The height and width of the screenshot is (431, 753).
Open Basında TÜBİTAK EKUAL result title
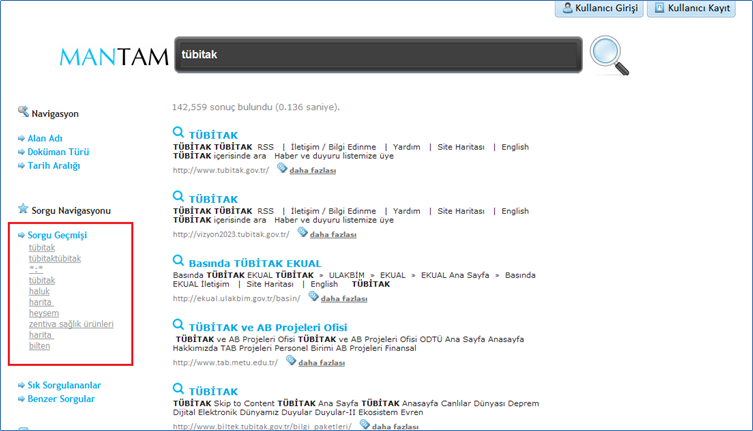pyautogui.click(x=255, y=263)
